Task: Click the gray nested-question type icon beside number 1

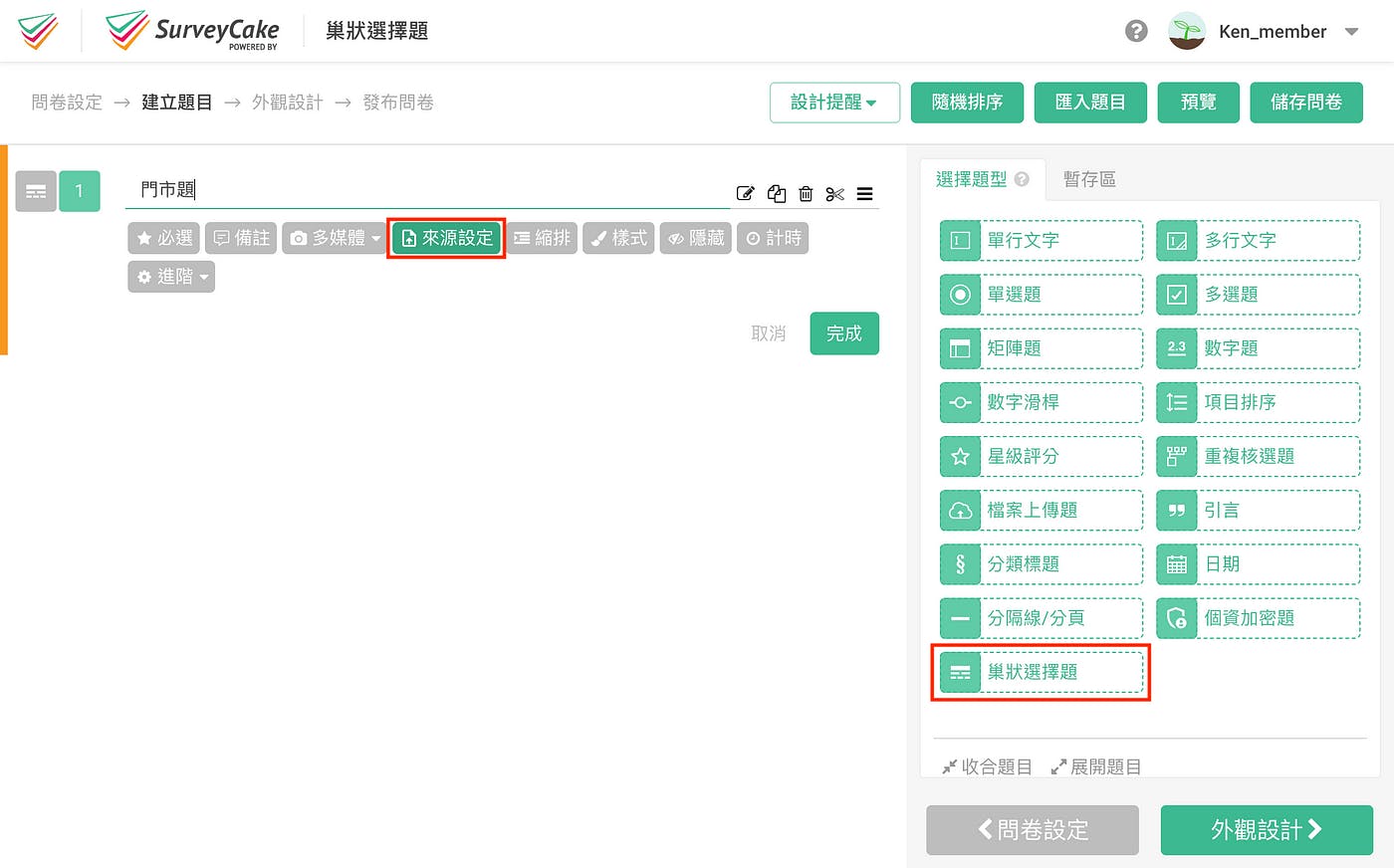Action: coord(36,191)
